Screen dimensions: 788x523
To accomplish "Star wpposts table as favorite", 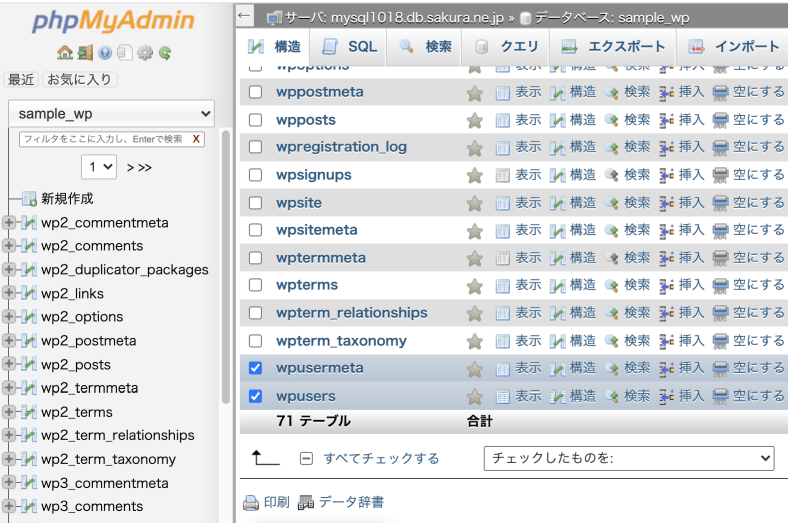I will coord(474,120).
